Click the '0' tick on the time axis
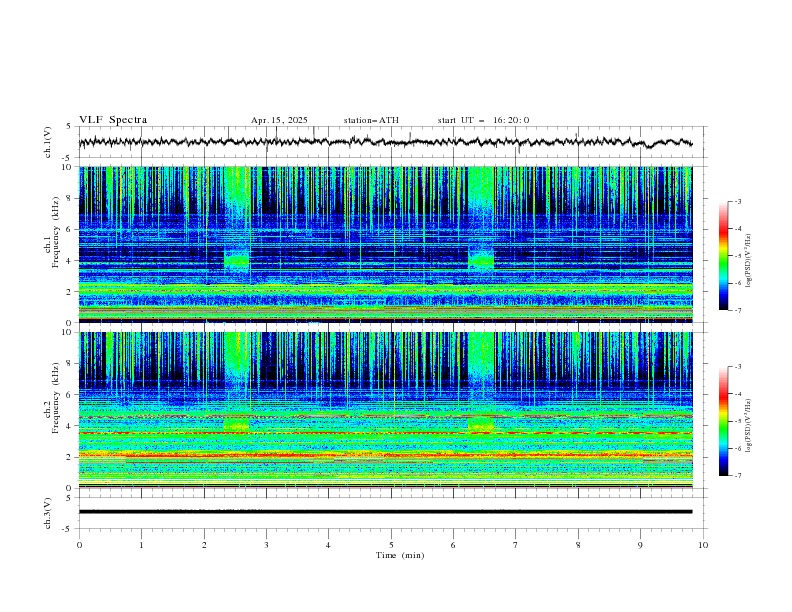The height and width of the screenshot is (612, 792). coord(79,545)
